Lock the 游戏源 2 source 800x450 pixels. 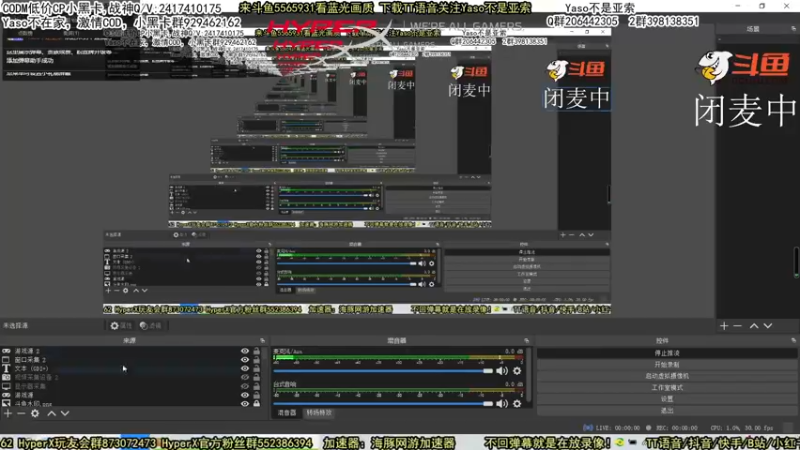click(x=257, y=351)
